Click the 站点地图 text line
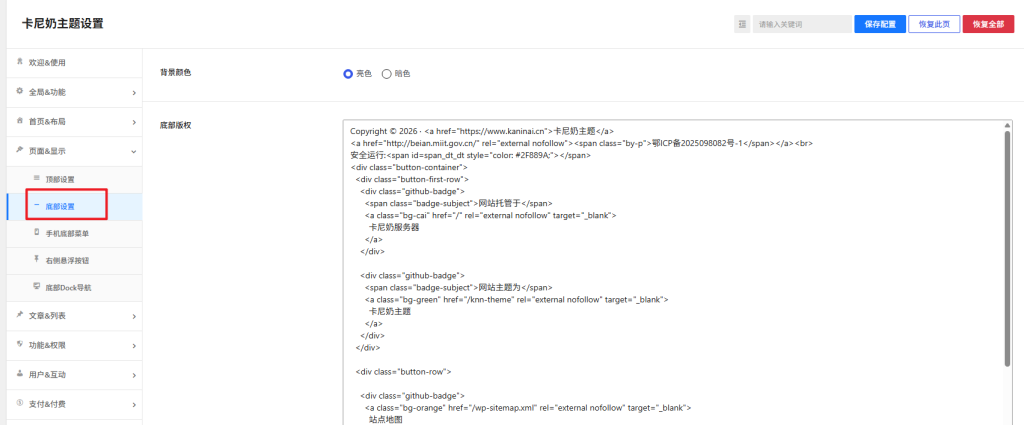Screen dimensions: 1024x425 (x=386, y=420)
